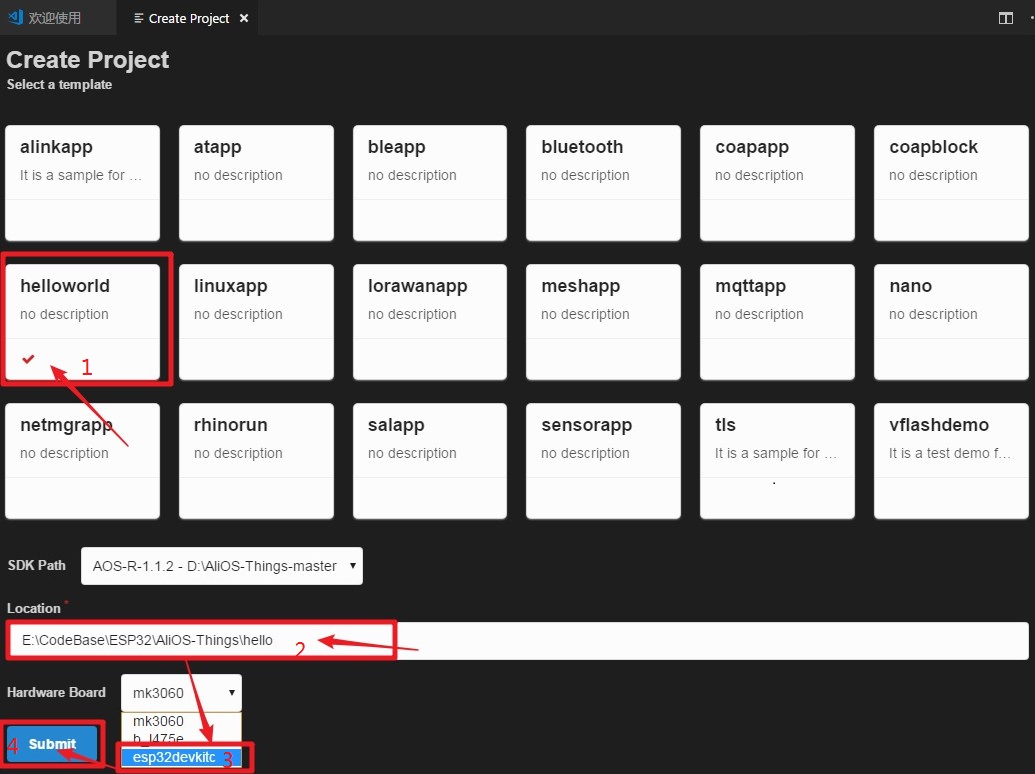
Task: Click the 'Select a template' subtitle
Action: (x=59, y=84)
